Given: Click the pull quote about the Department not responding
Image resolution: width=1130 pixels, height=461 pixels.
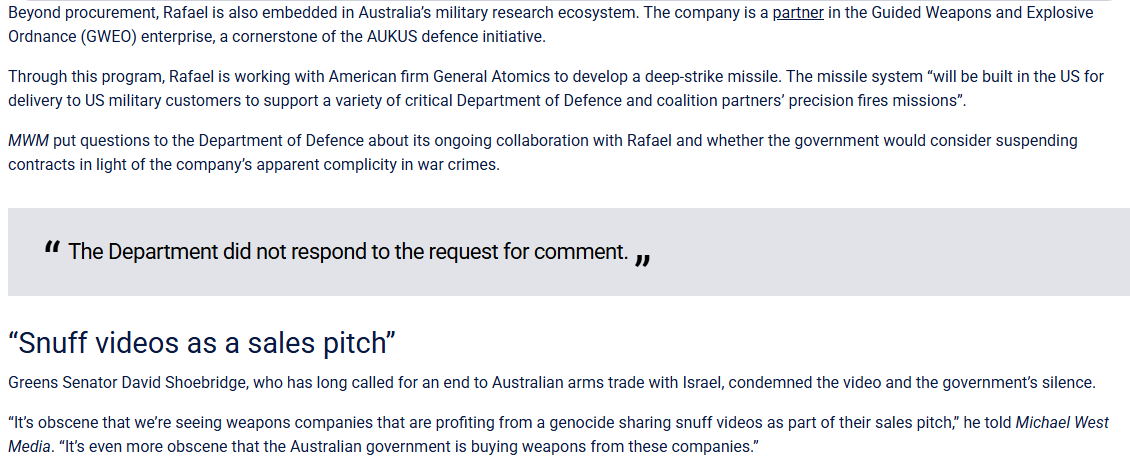Looking at the screenshot, I should 348,252.
